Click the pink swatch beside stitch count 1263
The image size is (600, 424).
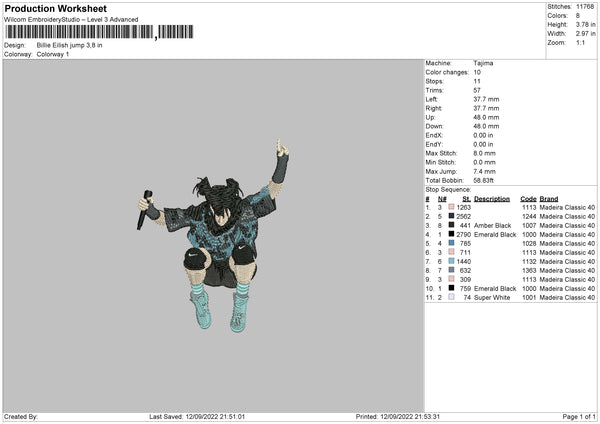pyautogui.click(x=451, y=207)
